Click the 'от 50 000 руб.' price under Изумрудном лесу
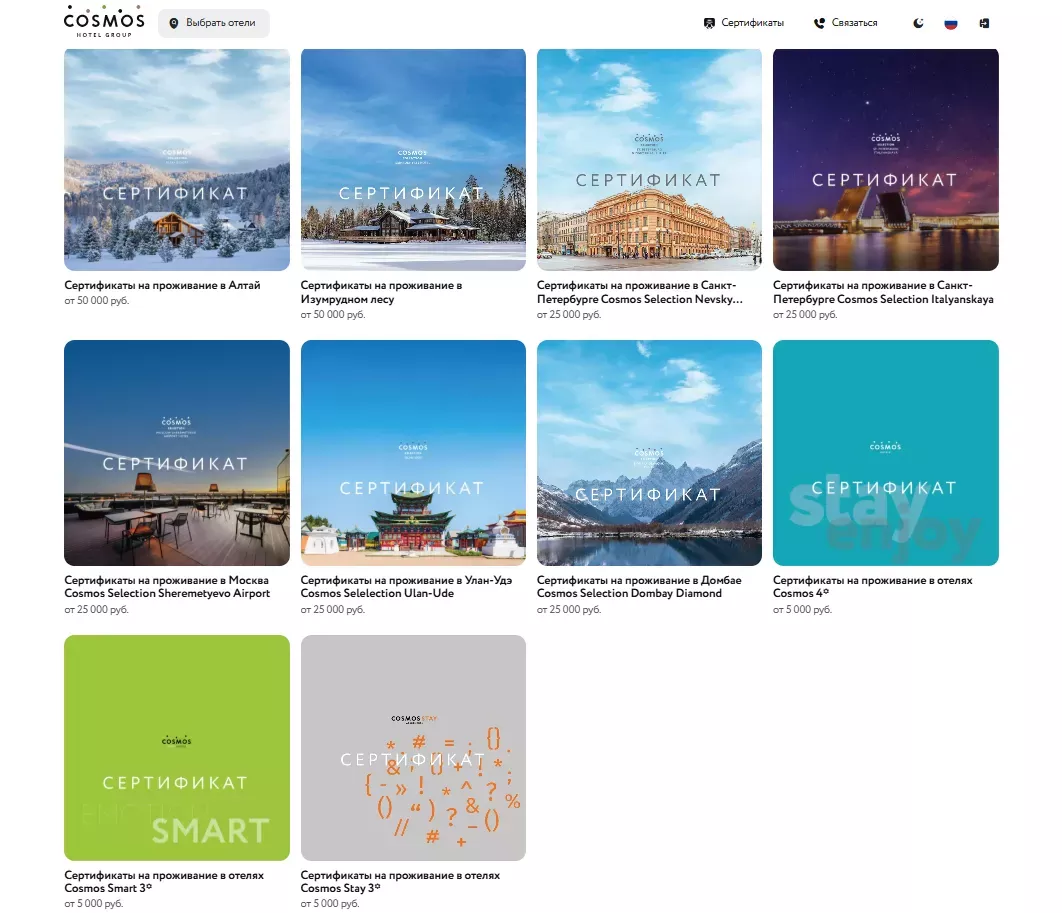The image size is (1062, 913). (333, 315)
